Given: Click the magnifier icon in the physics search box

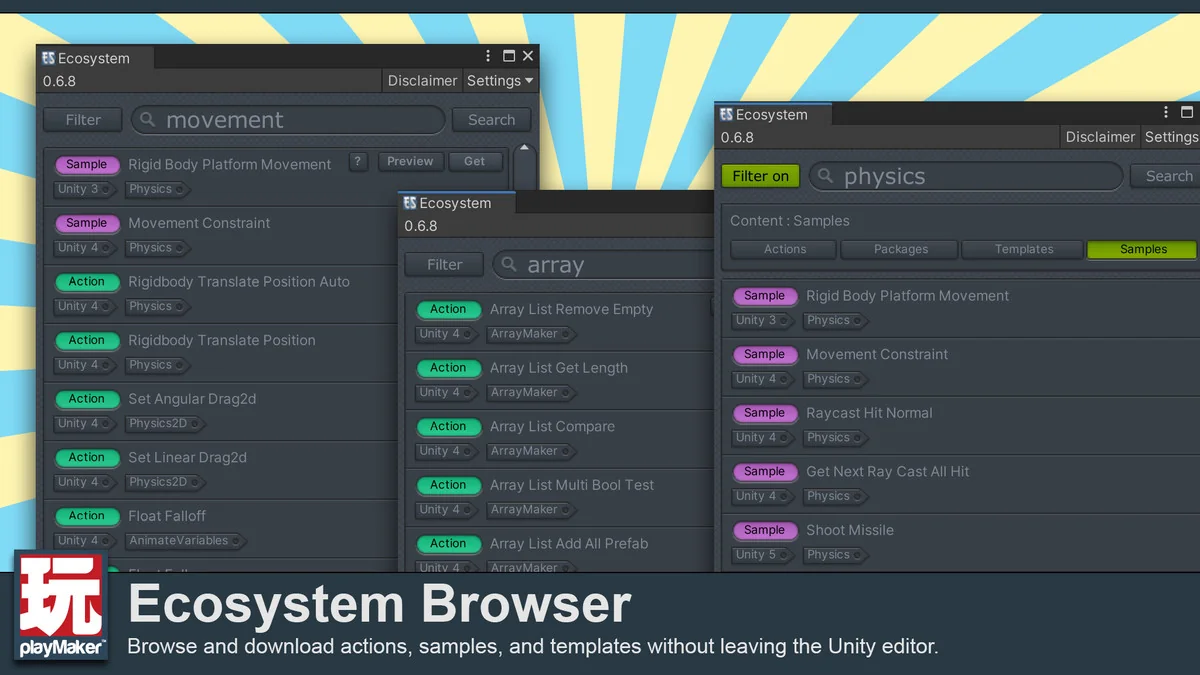Looking at the screenshot, I should click(x=826, y=176).
